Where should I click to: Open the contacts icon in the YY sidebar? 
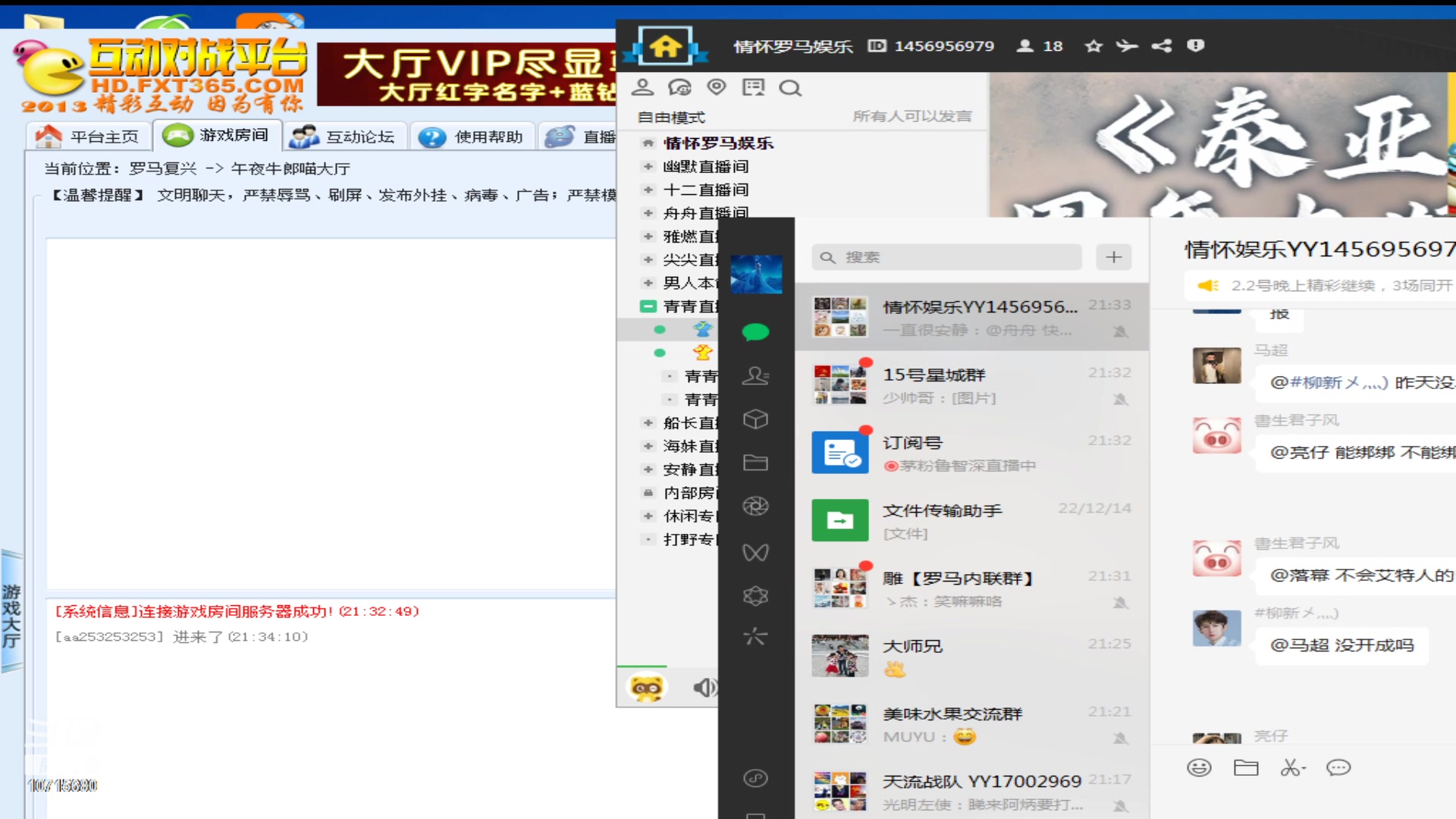point(755,376)
